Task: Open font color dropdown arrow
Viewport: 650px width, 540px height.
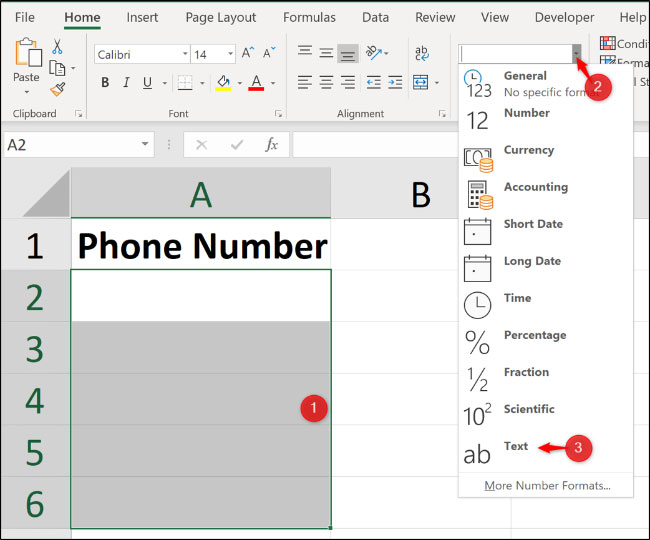Action: tap(273, 83)
